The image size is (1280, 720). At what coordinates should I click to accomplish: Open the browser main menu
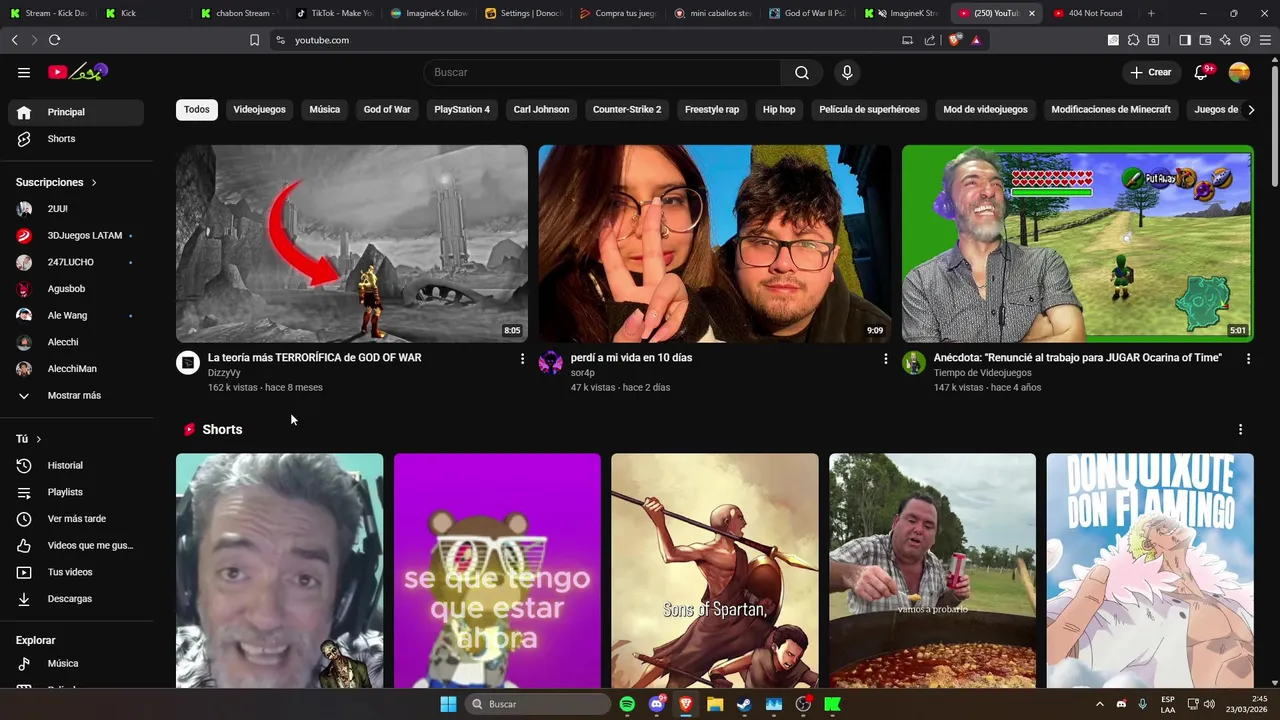coord(1265,40)
